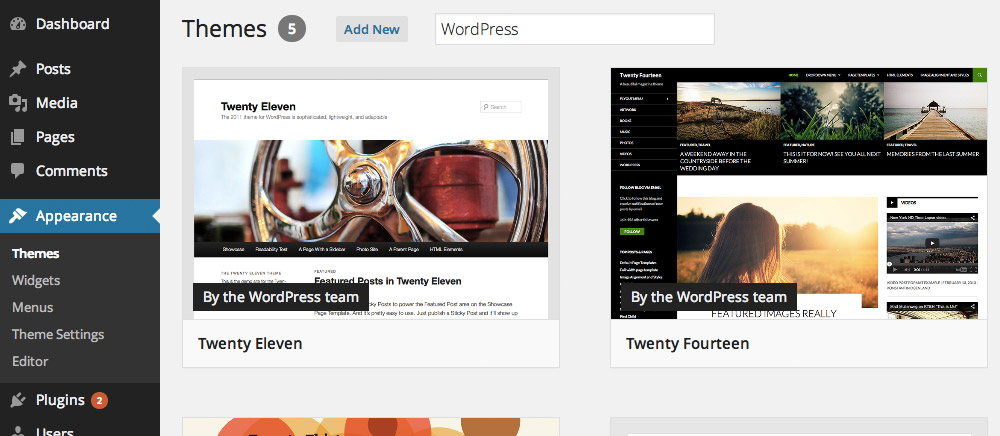1000x436 pixels.
Task: Open the Widgets submenu item
Action: (x=36, y=281)
